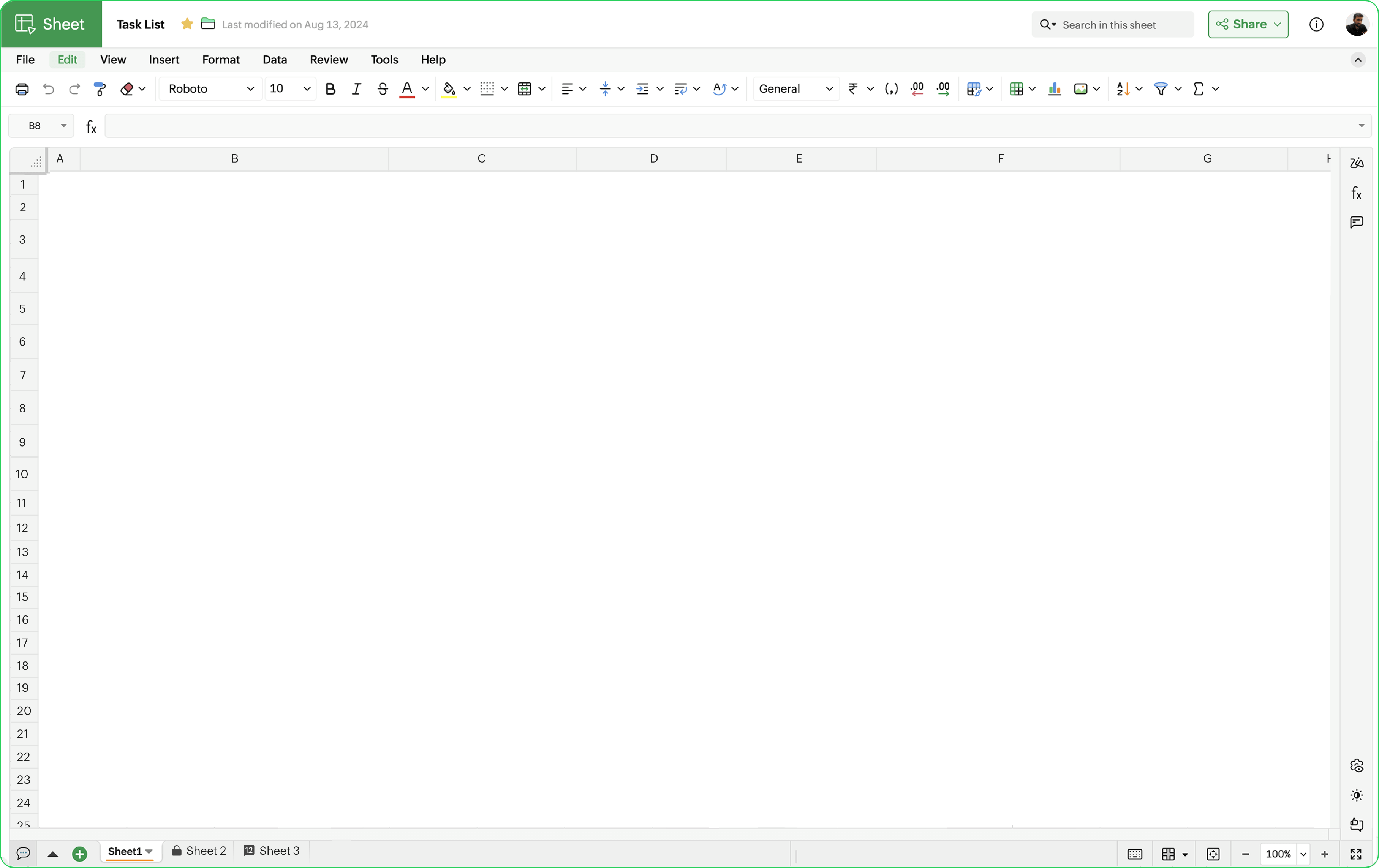This screenshot has height=868, width=1379.
Task: Toggle bold formatting
Action: point(331,89)
